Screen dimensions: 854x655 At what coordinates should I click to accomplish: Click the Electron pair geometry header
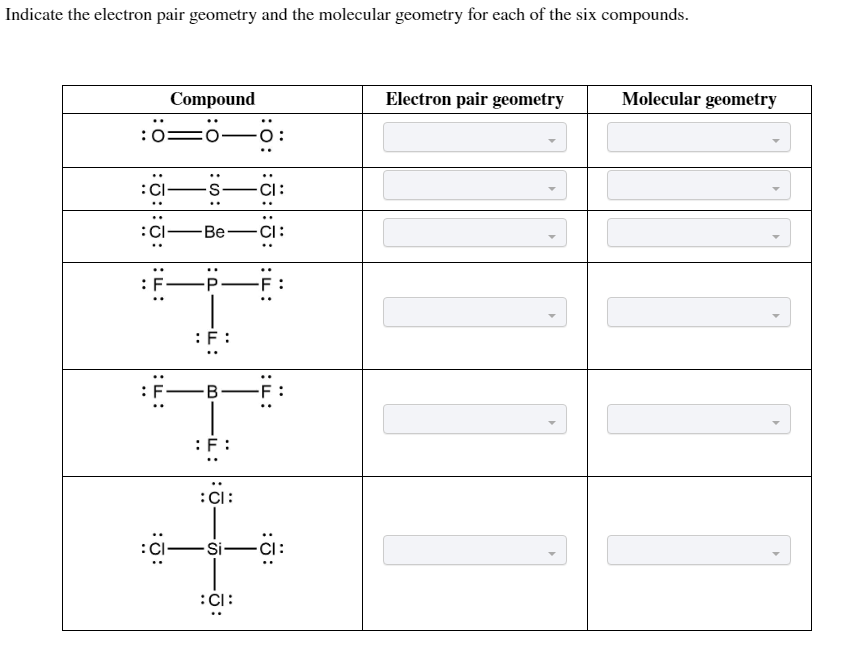pos(474,99)
